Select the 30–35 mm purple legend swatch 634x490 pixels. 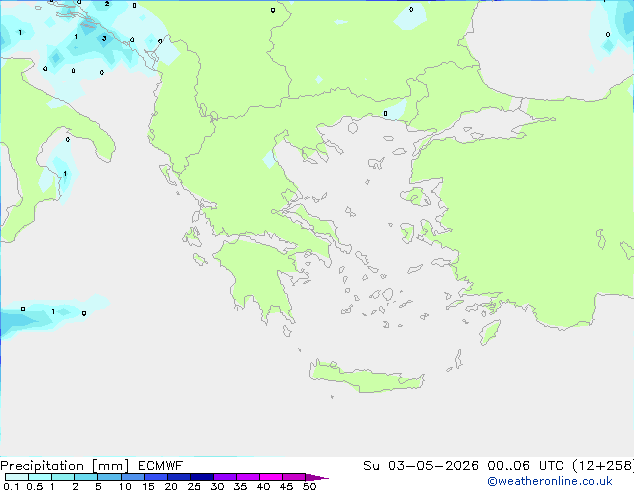225,477
